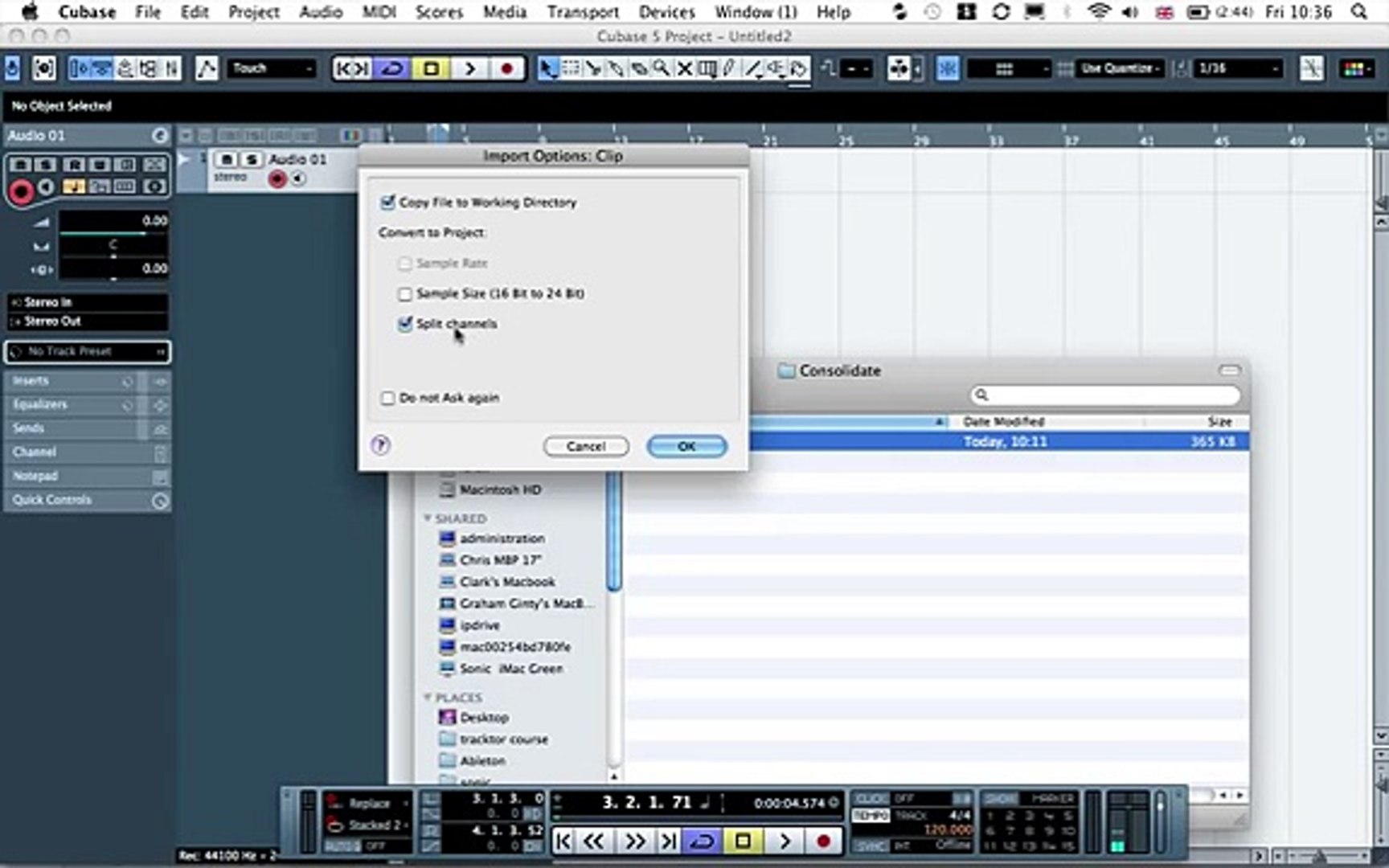The image size is (1389, 868).
Task: Toggle Cycle in the transport panel
Action: pos(703,841)
